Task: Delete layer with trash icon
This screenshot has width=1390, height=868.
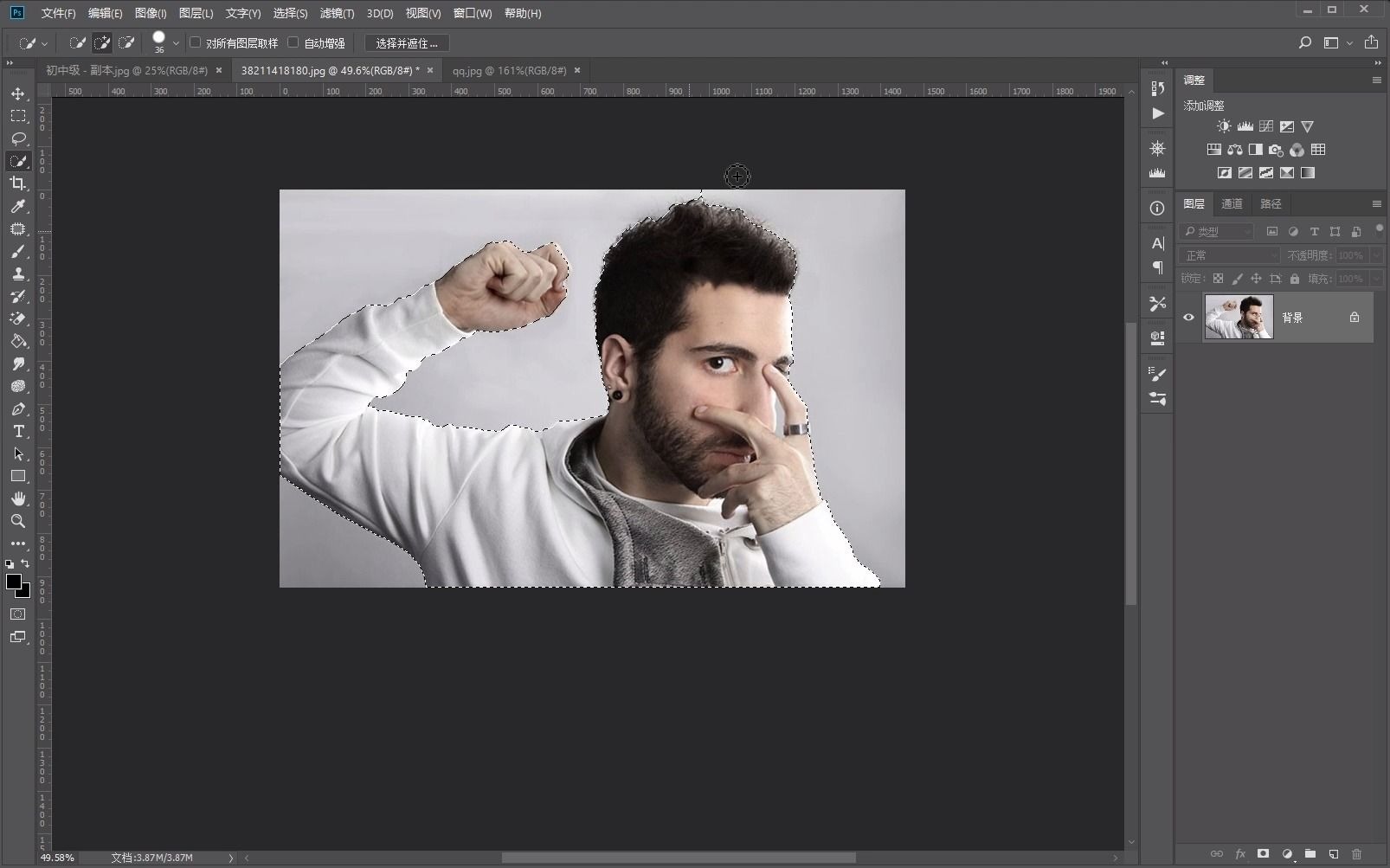Action: click(x=1356, y=854)
